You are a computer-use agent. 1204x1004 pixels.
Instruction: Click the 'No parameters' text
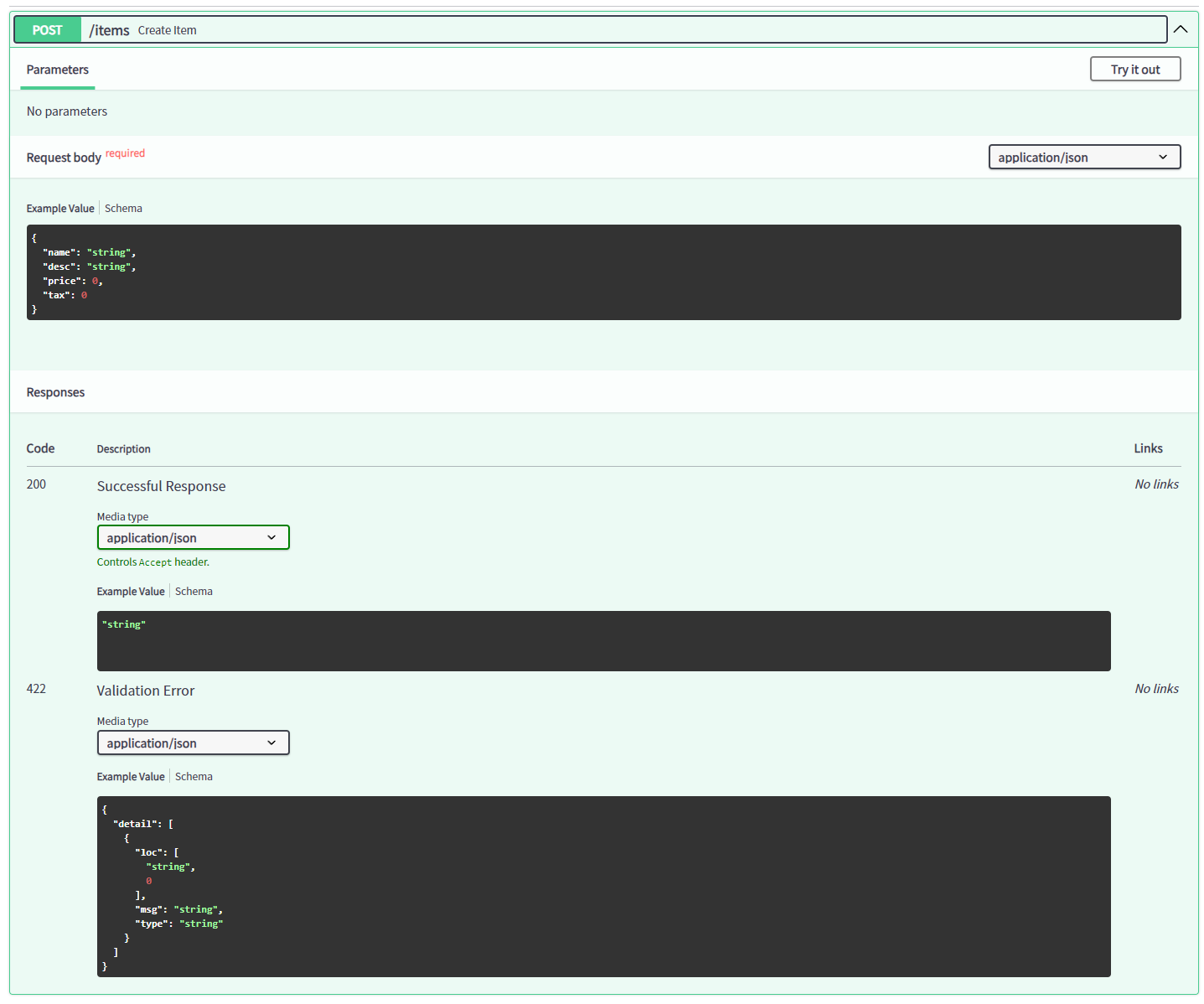coord(67,111)
